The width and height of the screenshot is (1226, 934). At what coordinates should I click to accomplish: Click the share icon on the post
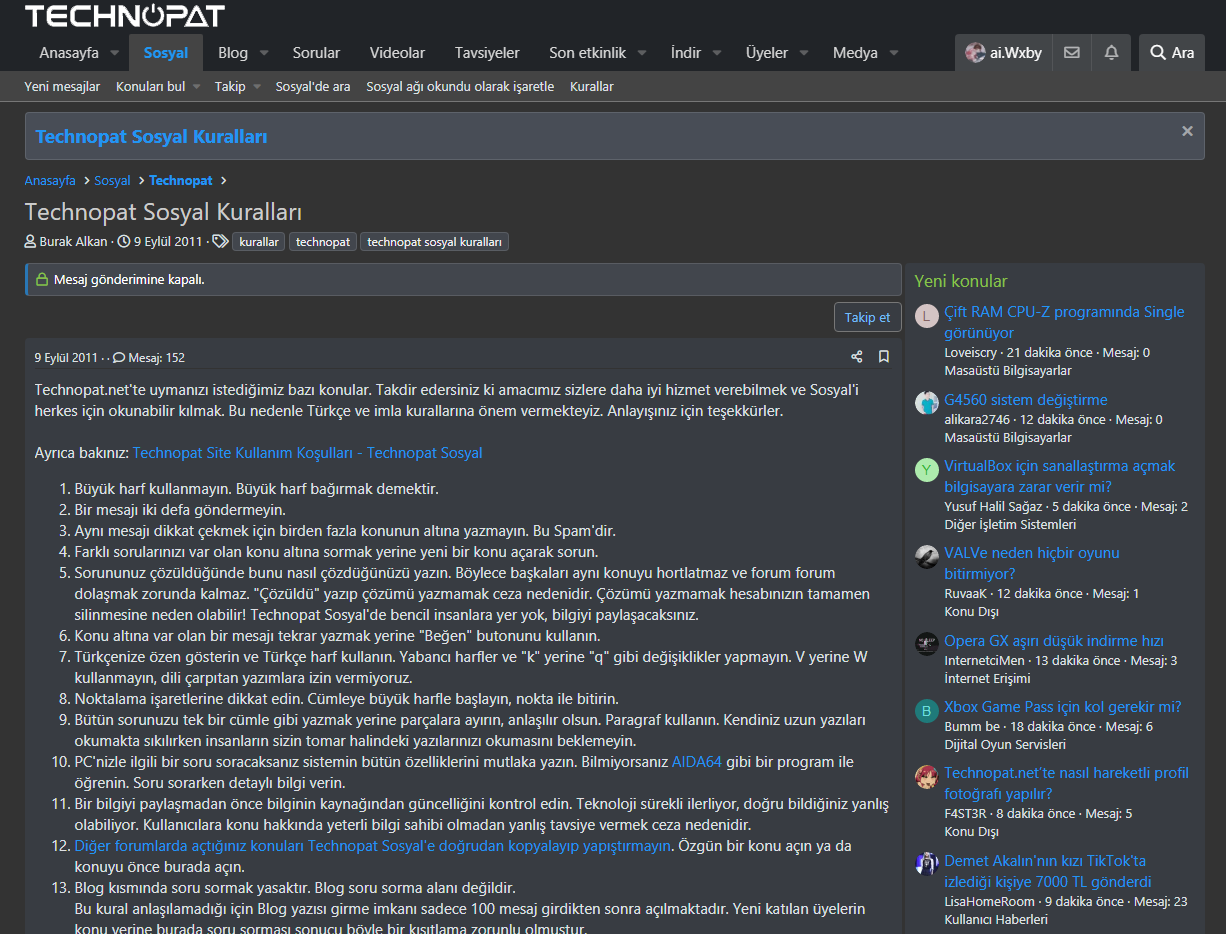pyautogui.click(x=857, y=357)
